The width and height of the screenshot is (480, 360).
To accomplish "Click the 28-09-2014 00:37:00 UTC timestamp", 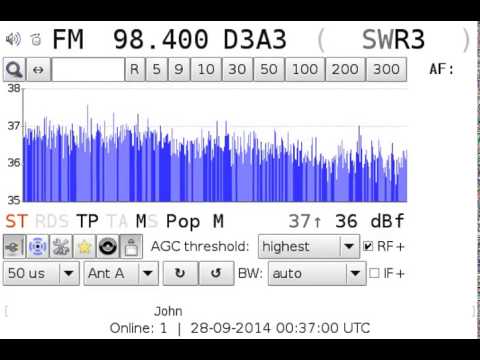I will (280, 328).
